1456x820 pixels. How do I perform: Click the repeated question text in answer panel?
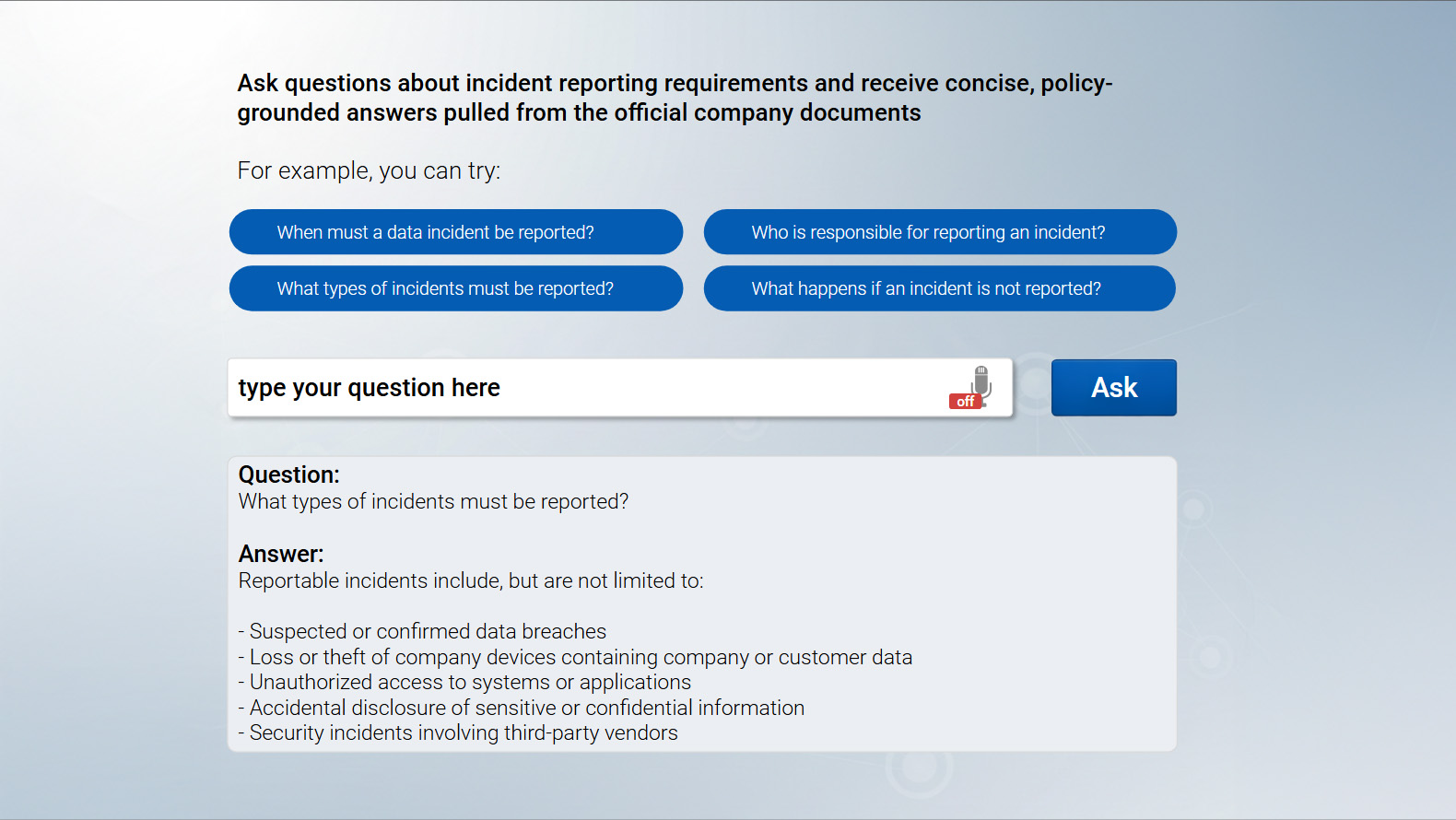434,501
